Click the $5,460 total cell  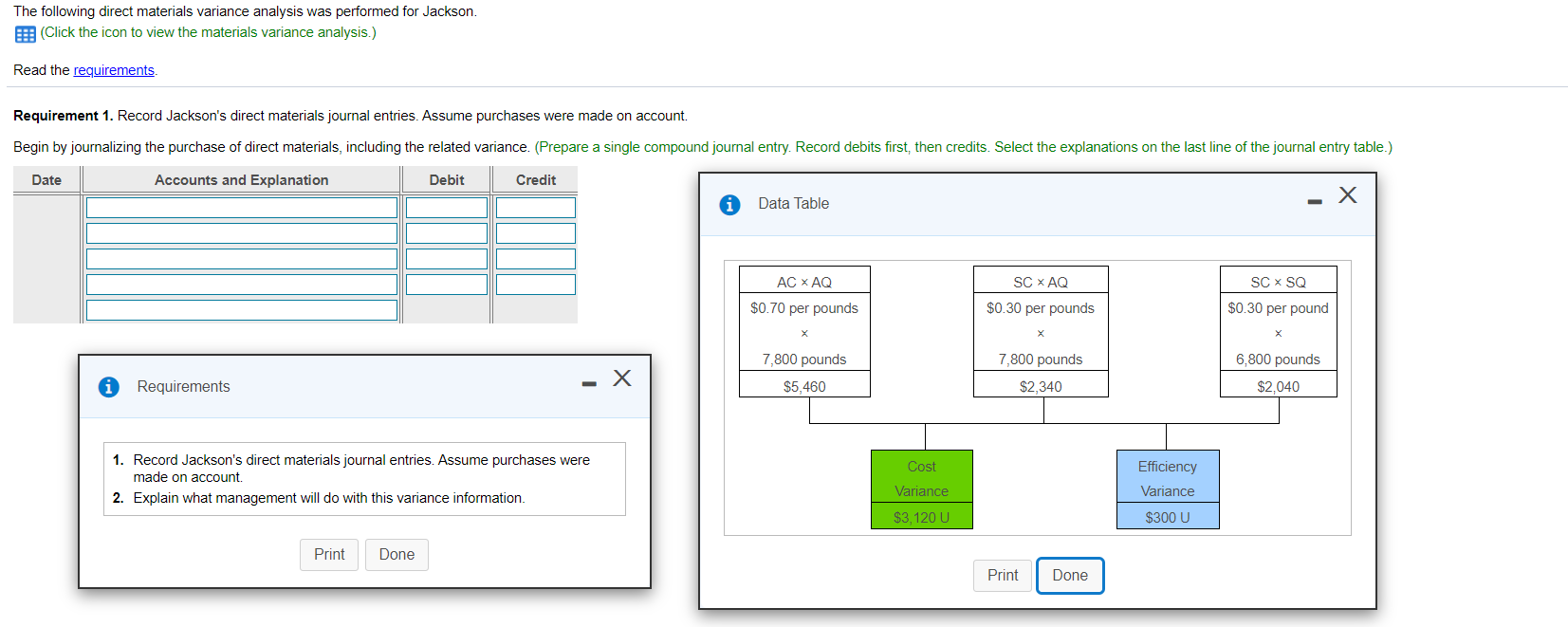[x=804, y=384]
